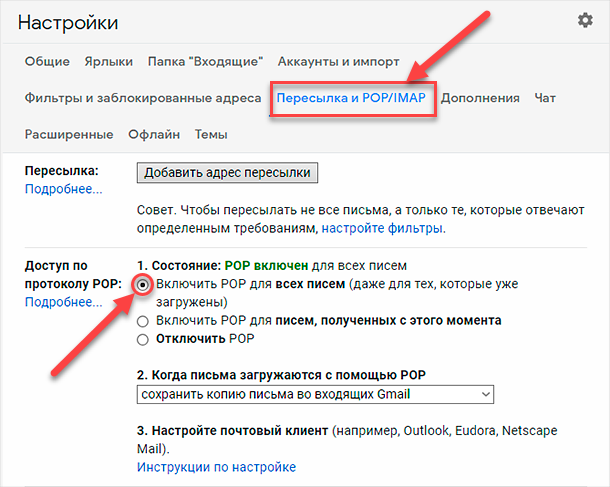Switch to the 'Дополнения' tab
The height and width of the screenshot is (487, 610).
(480, 98)
